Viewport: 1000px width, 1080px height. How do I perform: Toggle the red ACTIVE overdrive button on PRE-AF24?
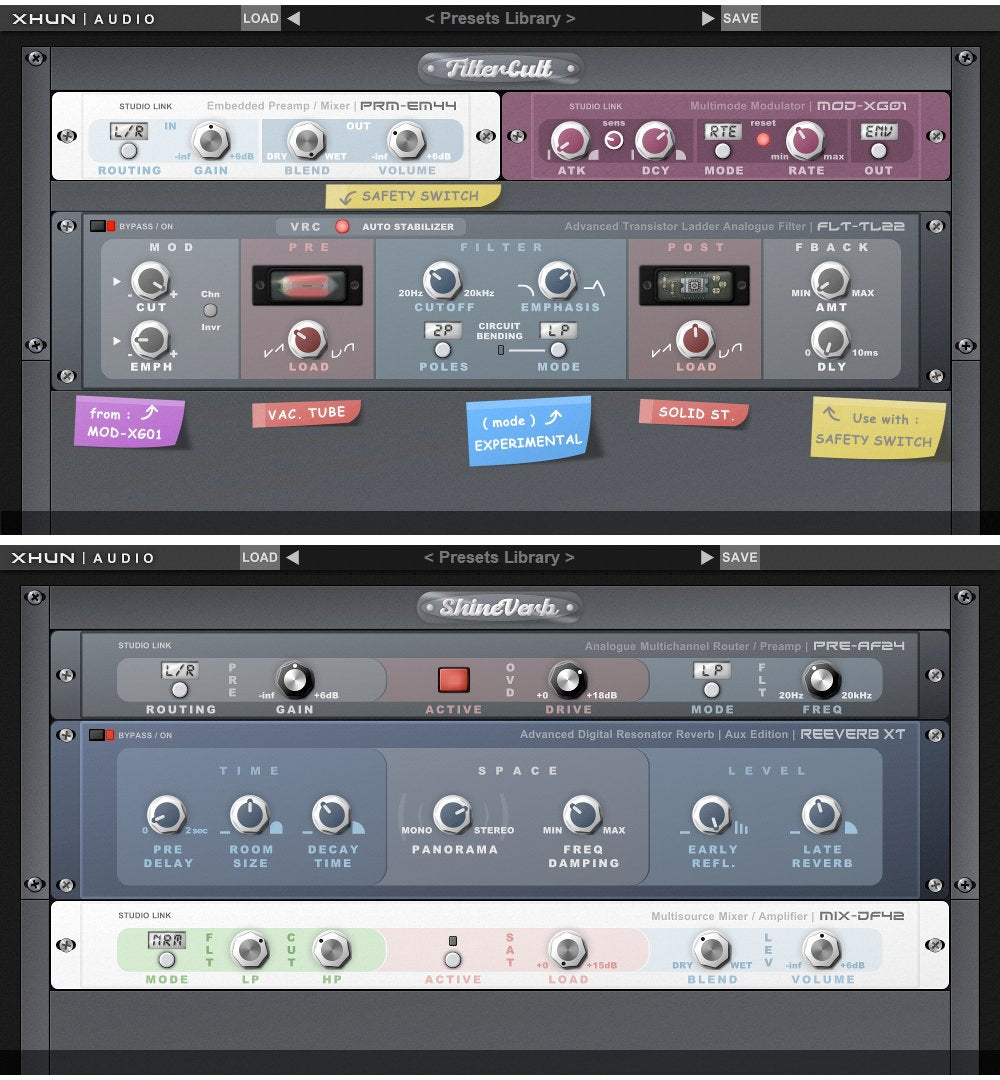click(454, 680)
